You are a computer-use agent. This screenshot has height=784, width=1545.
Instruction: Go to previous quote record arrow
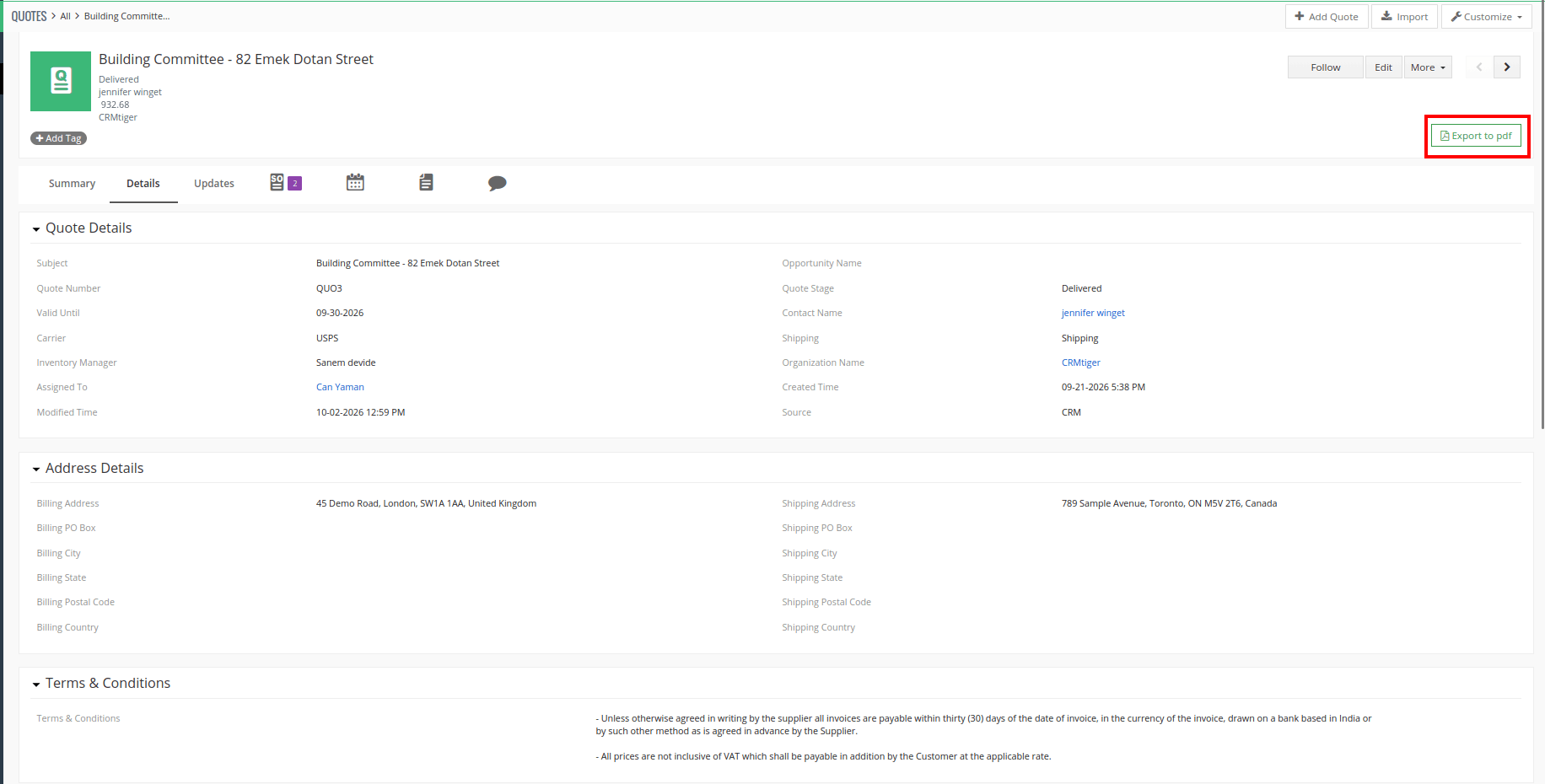(1479, 67)
